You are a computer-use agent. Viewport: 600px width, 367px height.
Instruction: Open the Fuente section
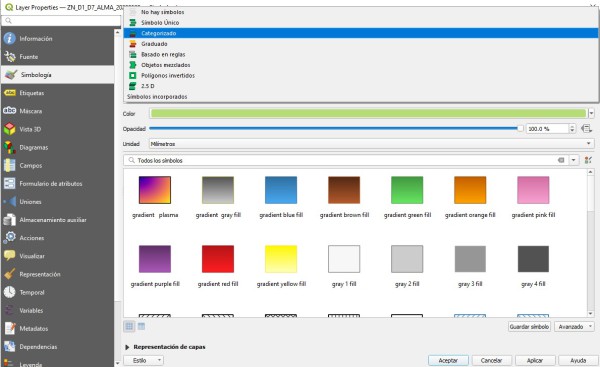click(57, 57)
